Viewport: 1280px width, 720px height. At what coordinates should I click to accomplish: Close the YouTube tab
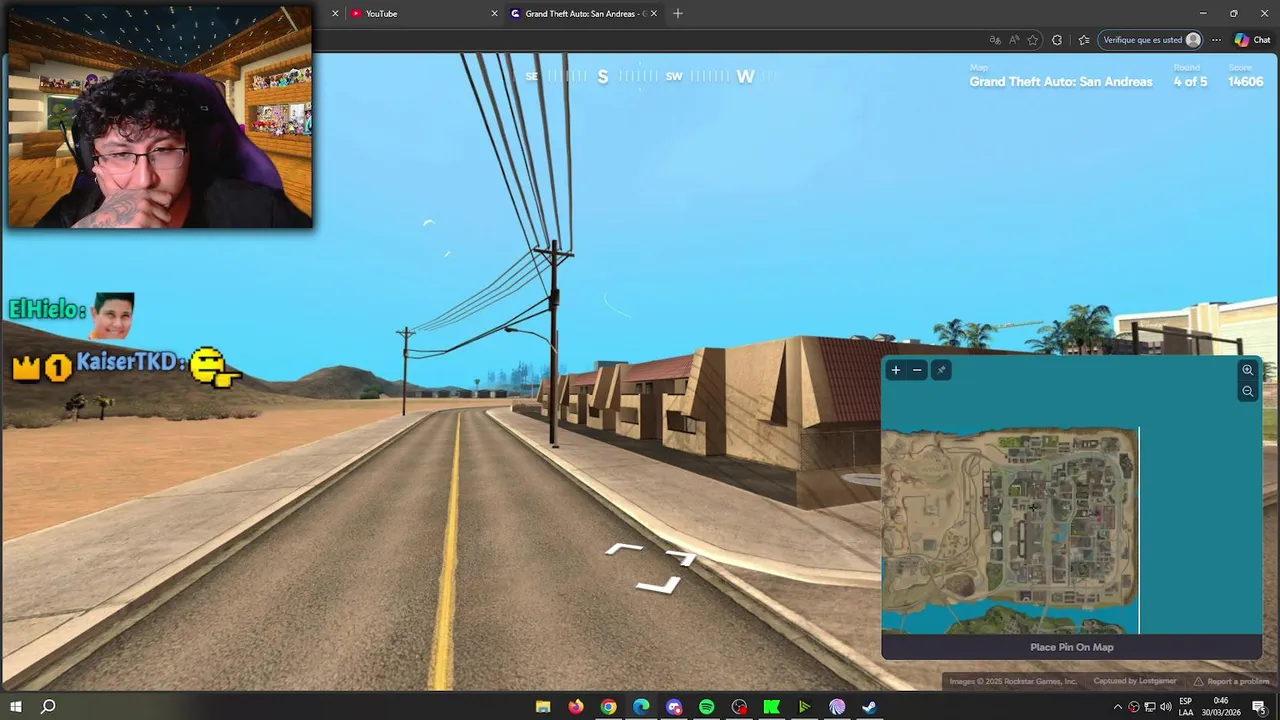(x=494, y=13)
